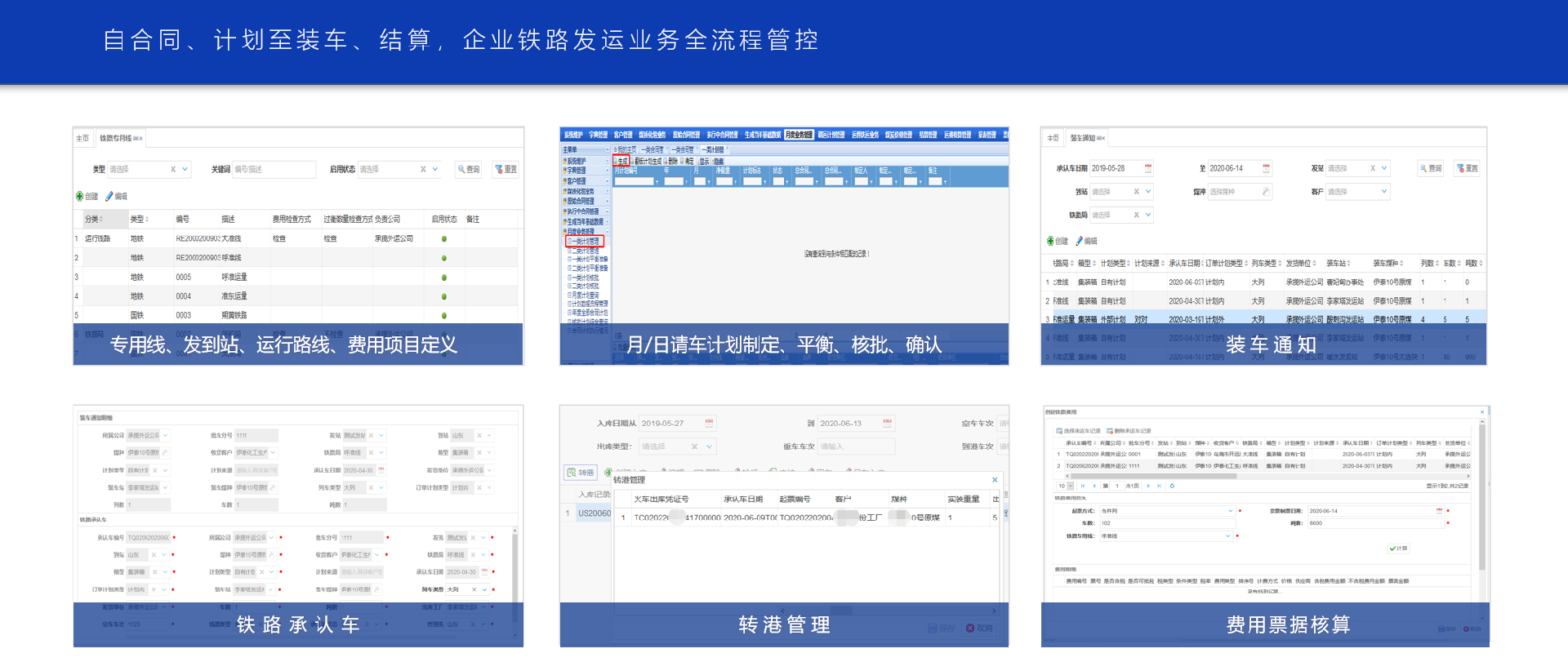The image size is (1568, 662).
Task: Select the 装车通知 tab
Action: (x=1084, y=138)
